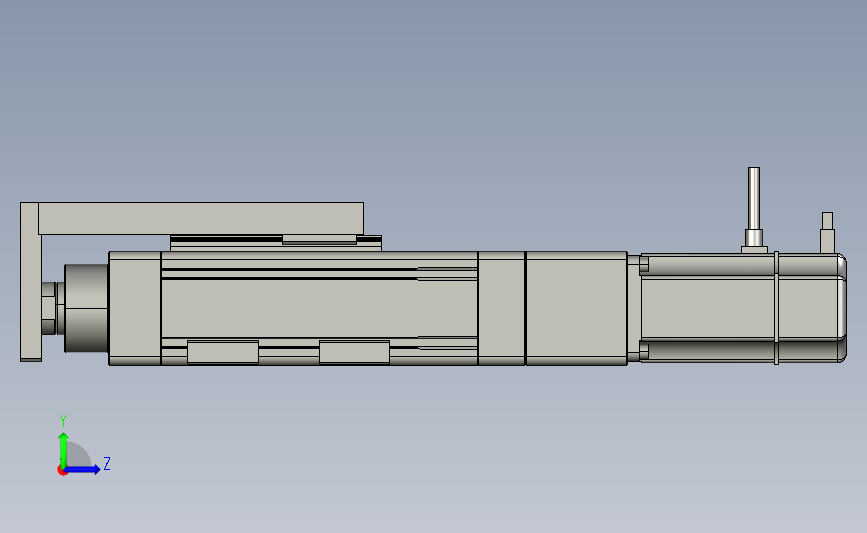Click the red origin dot of the coordinate triad

(62, 471)
